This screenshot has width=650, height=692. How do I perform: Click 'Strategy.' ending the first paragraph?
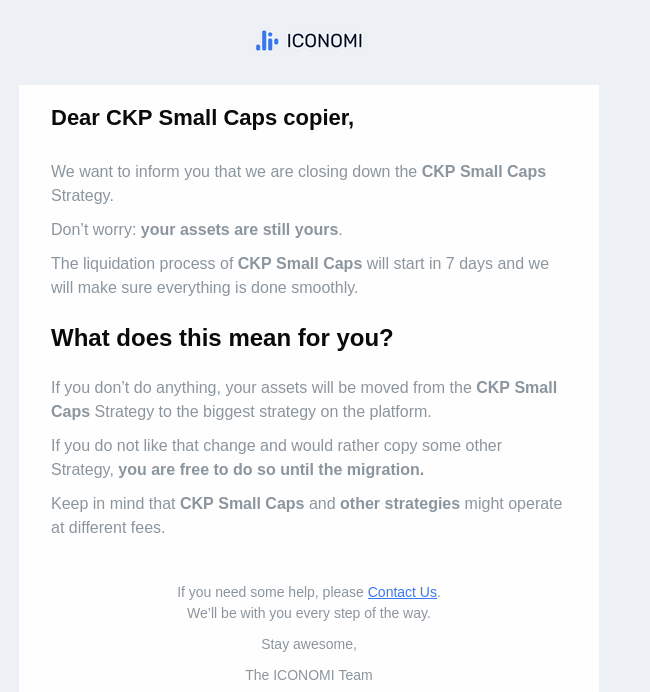coord(83,195)
